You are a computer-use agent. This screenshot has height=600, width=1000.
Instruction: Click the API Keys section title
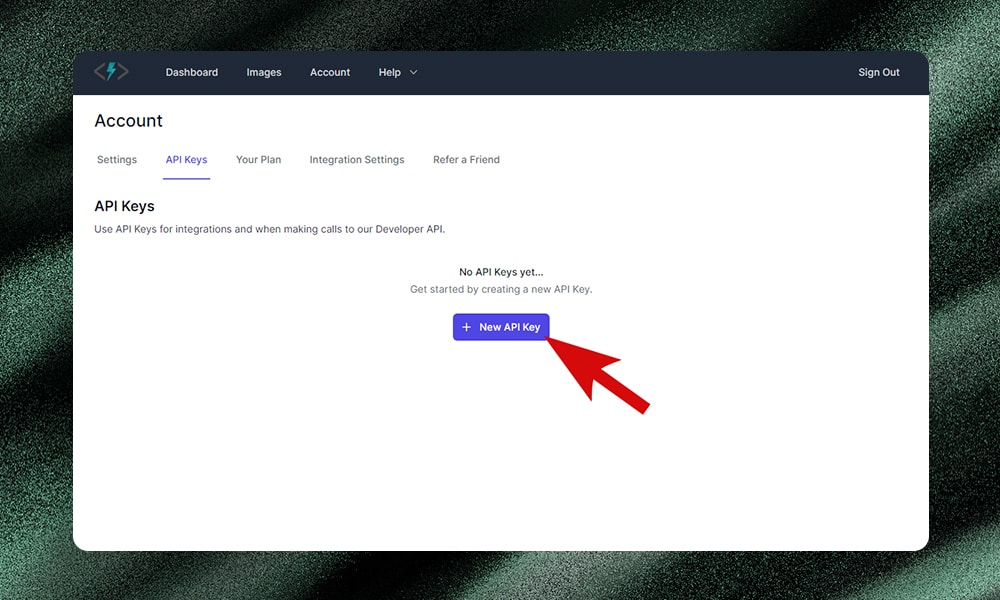(124, 206)
